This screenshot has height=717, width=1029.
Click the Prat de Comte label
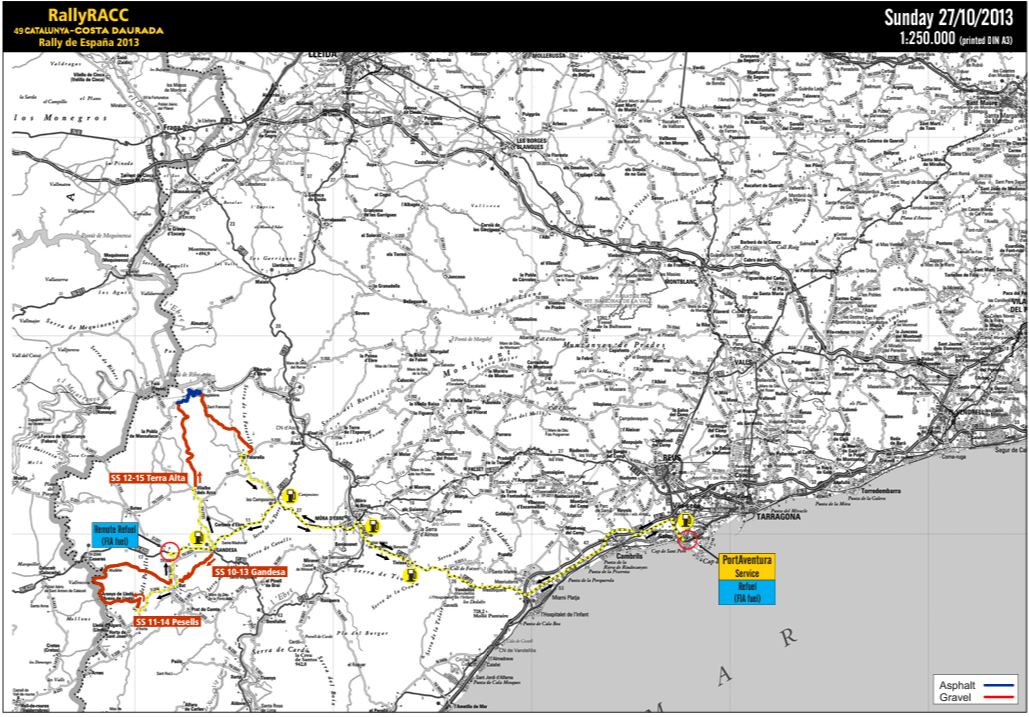tap(205, 609)
